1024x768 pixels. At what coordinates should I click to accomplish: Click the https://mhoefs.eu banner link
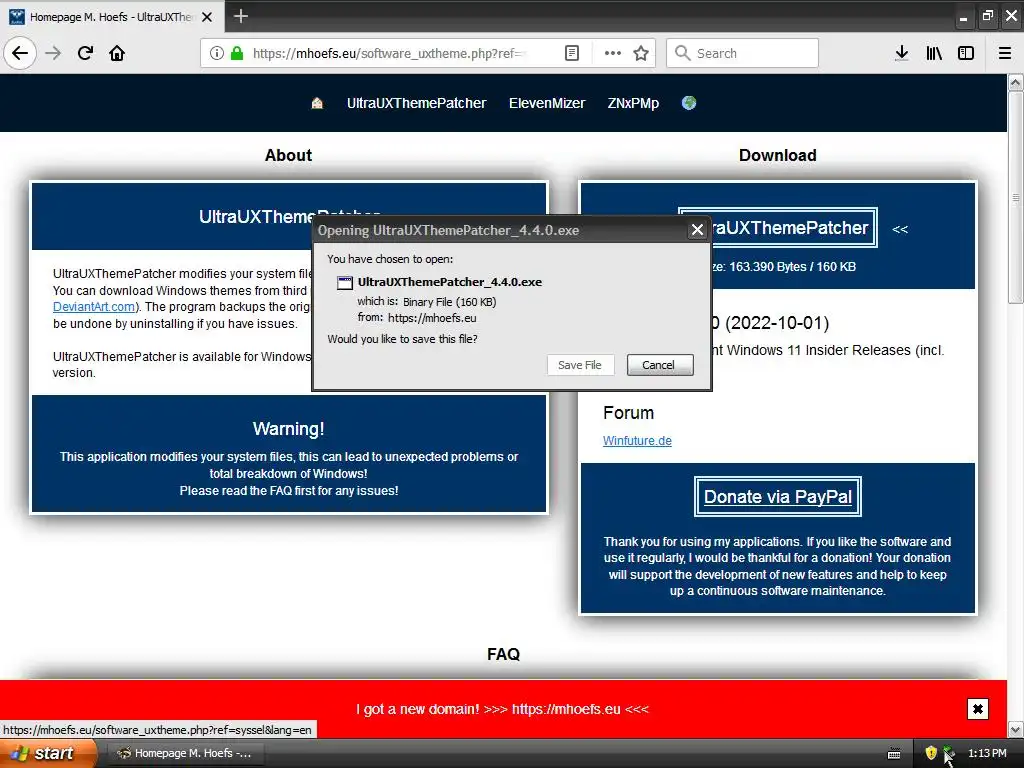pyautogui.click(x=566, y=709)
